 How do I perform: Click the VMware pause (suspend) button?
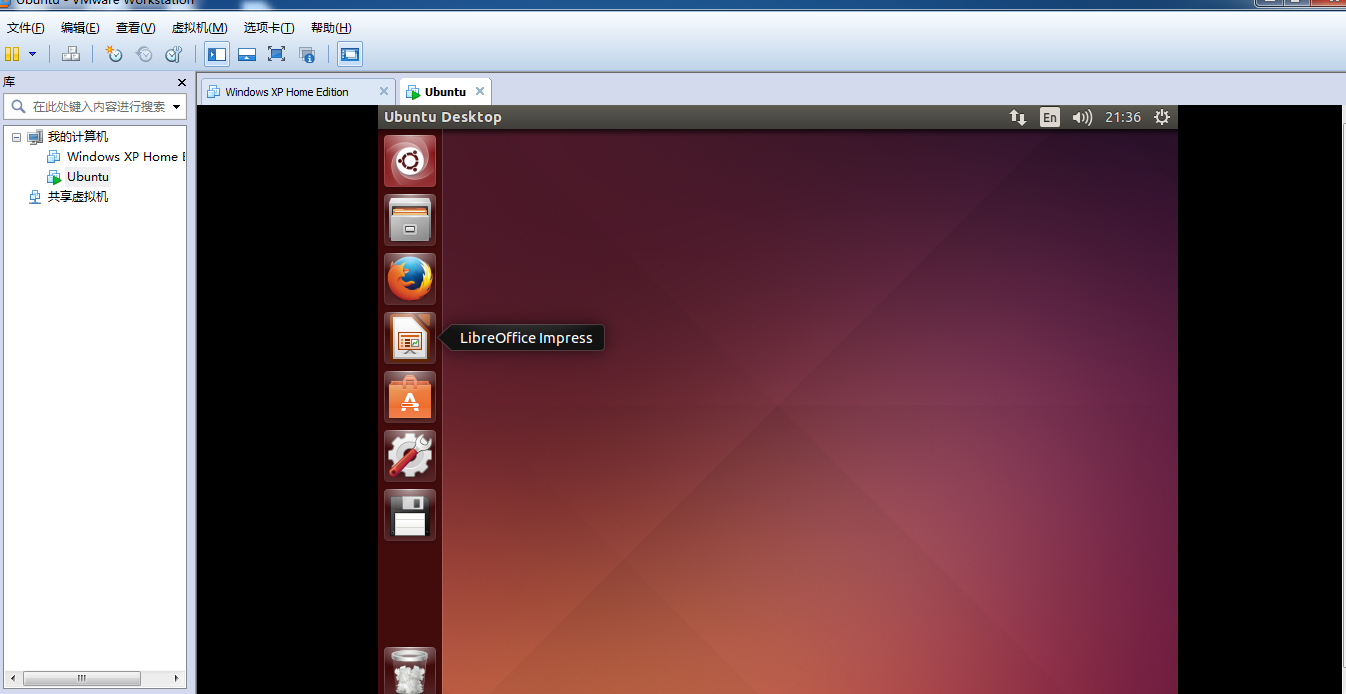12,54
